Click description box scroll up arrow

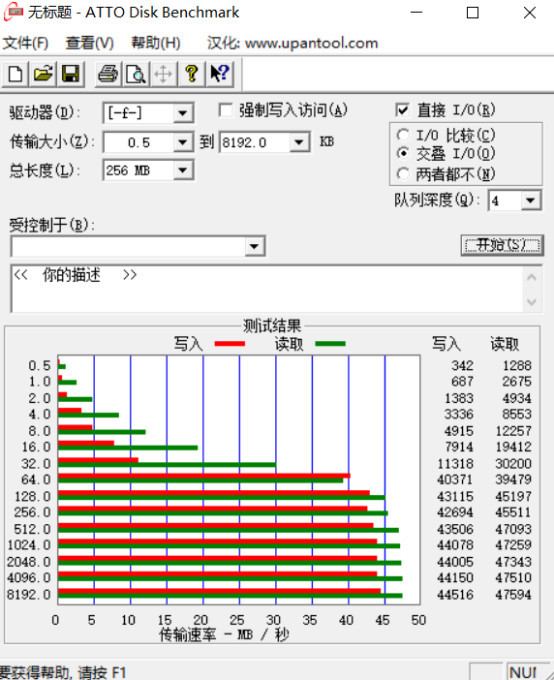click(x=532, y=277)
